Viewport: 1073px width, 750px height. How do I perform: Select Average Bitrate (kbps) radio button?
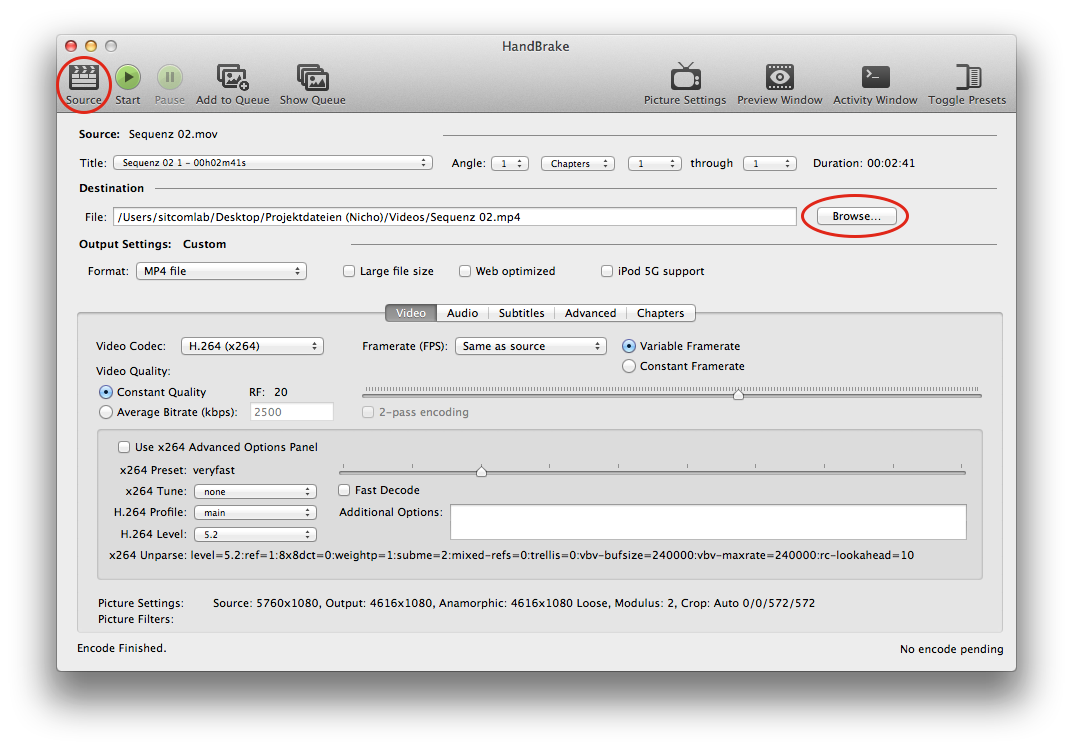(x=105, y=412)
